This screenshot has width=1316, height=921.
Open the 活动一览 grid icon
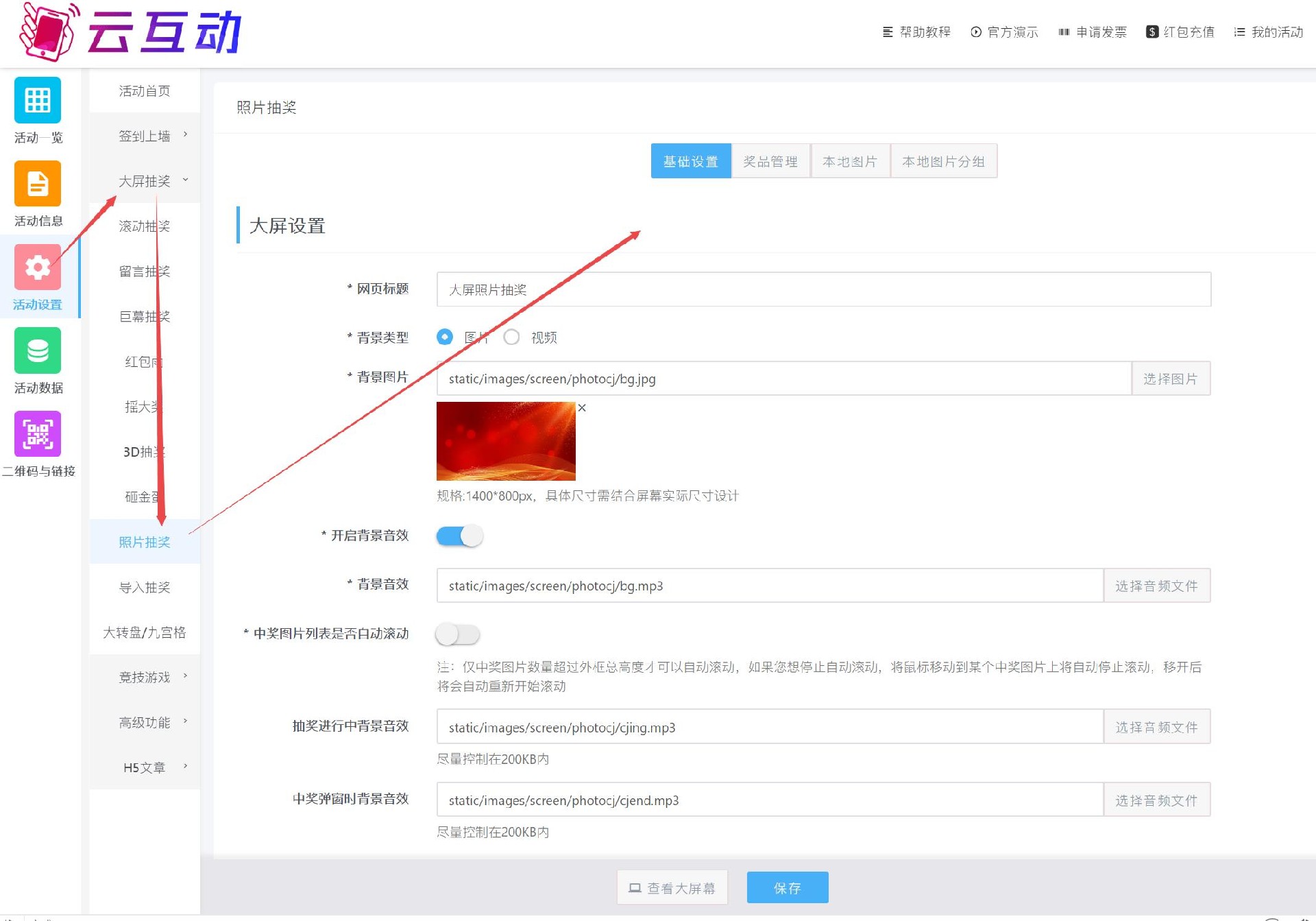click(x=38, y=100)
